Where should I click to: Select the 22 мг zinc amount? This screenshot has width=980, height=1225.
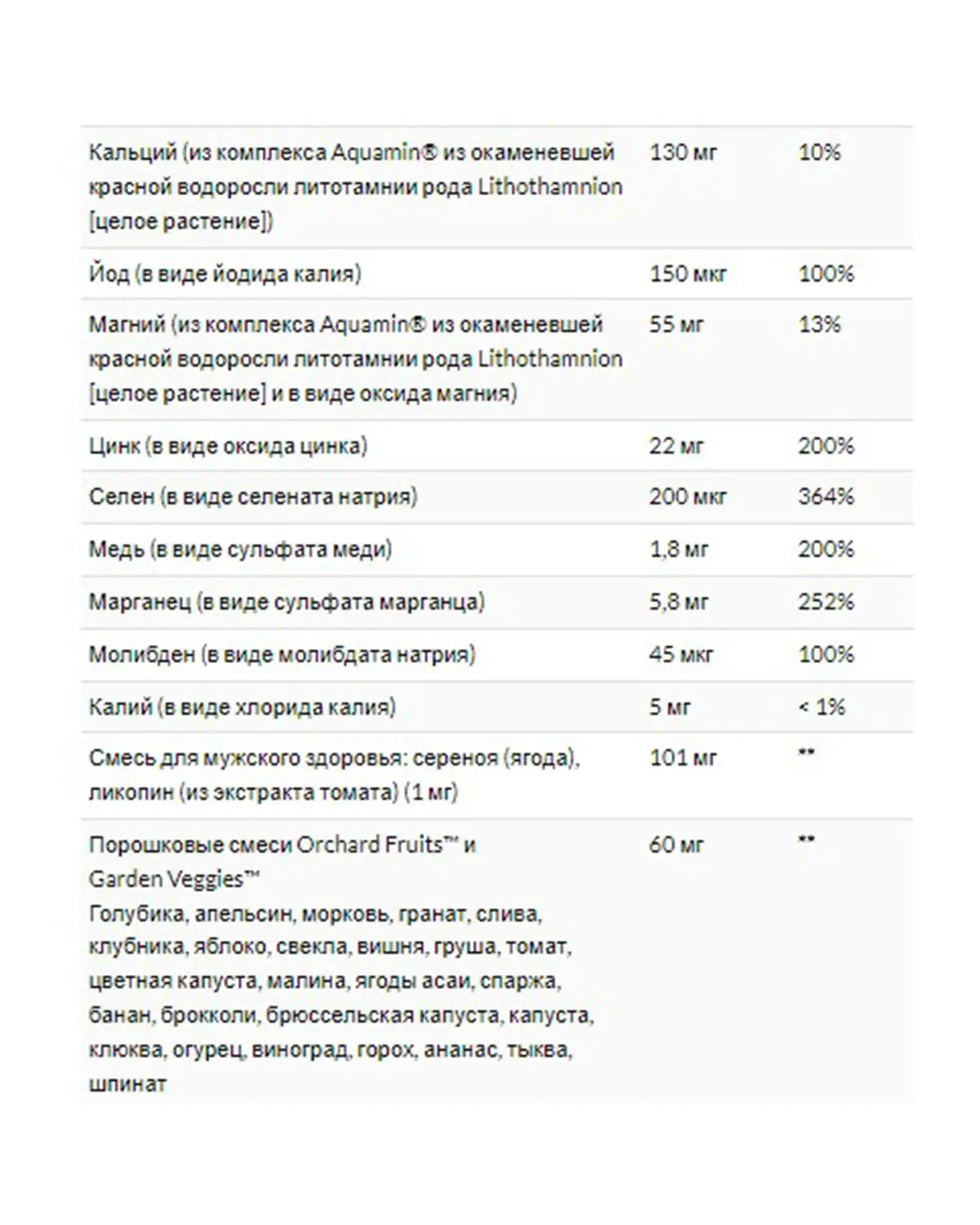coord(676,447)
